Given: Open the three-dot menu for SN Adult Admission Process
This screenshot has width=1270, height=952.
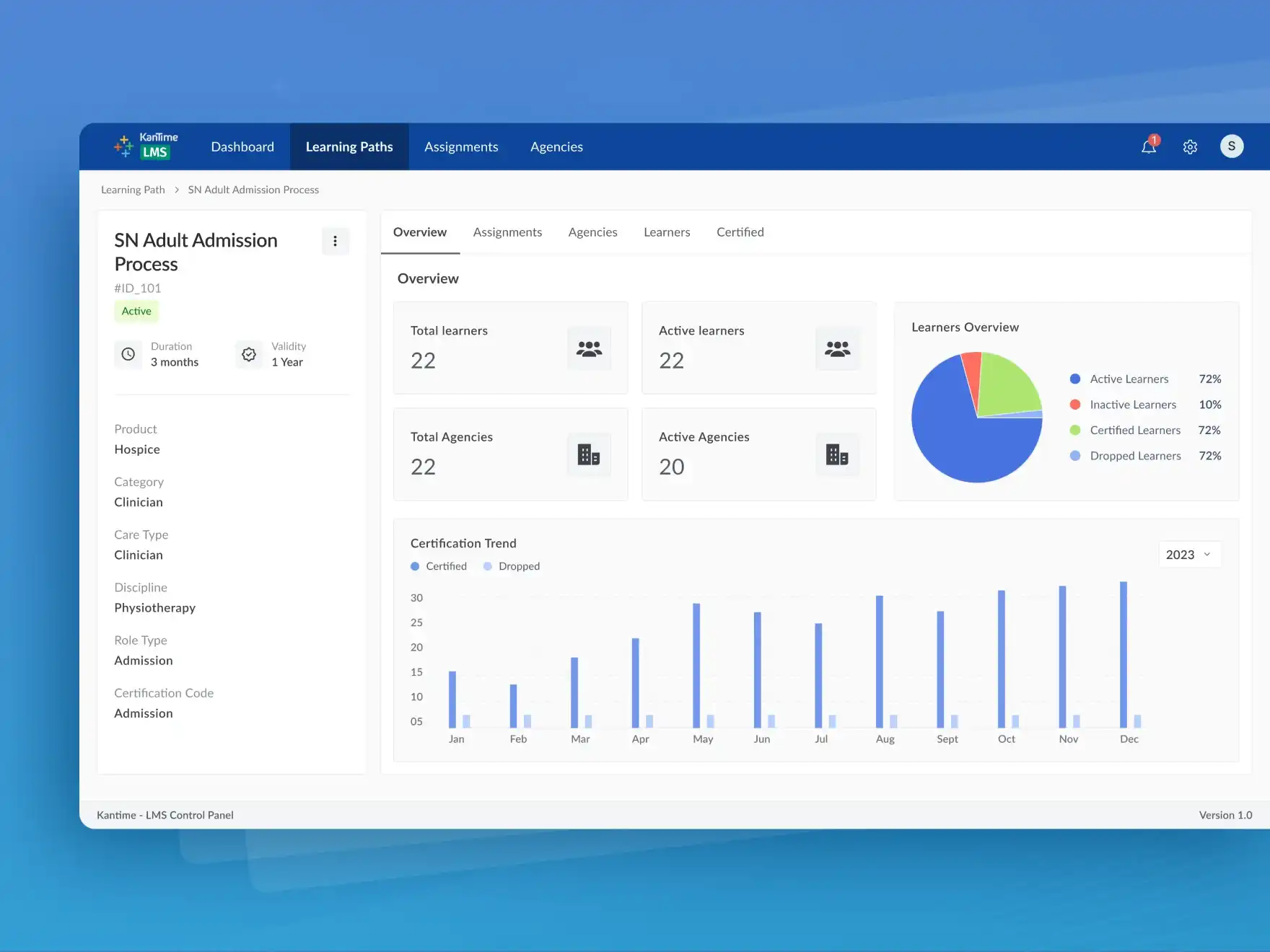Looking at the screenshot, I should [335, 242].
